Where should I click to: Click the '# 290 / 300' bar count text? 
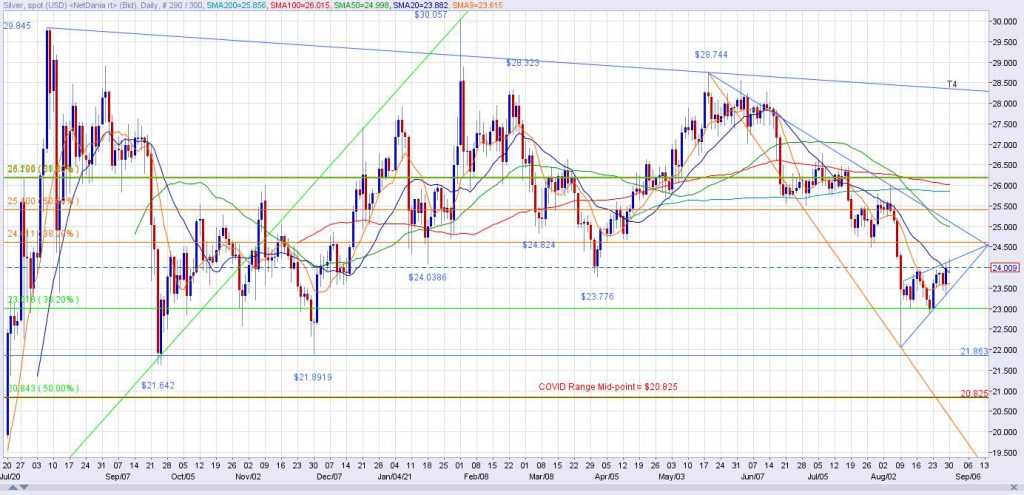coord(182,5)
